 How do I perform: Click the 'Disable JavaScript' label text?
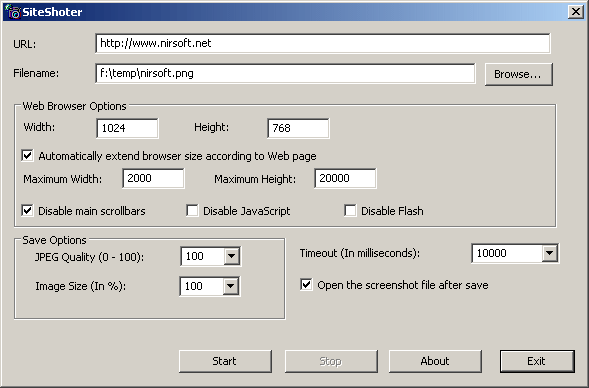[246, 211]
